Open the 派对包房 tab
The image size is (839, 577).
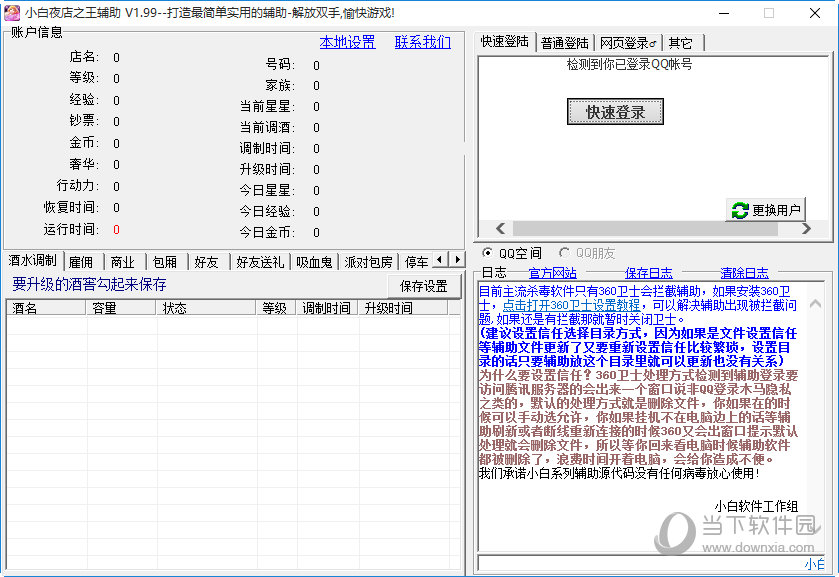point(369,262)
